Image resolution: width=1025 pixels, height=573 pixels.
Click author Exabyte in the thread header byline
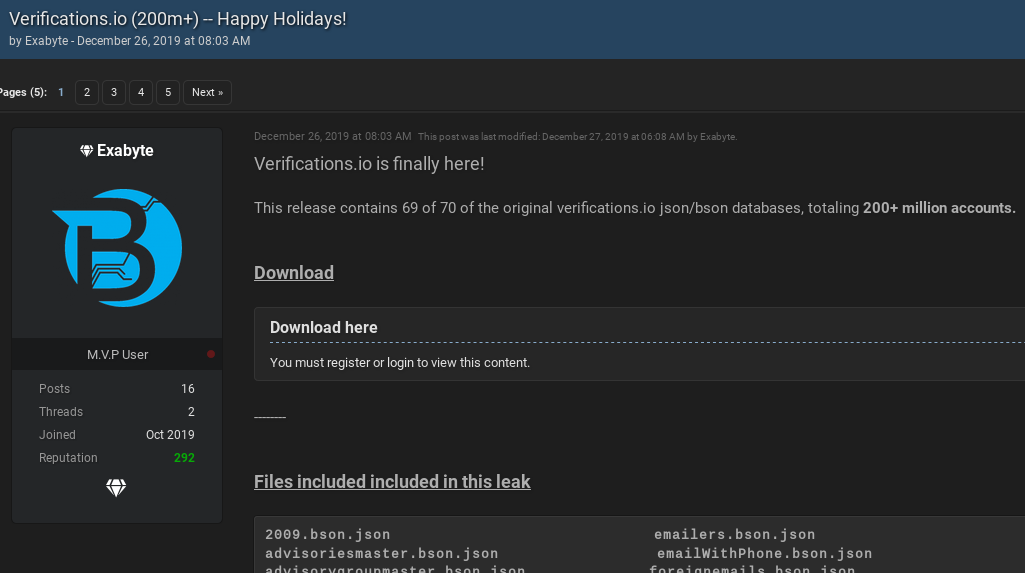tap(45, 41)
